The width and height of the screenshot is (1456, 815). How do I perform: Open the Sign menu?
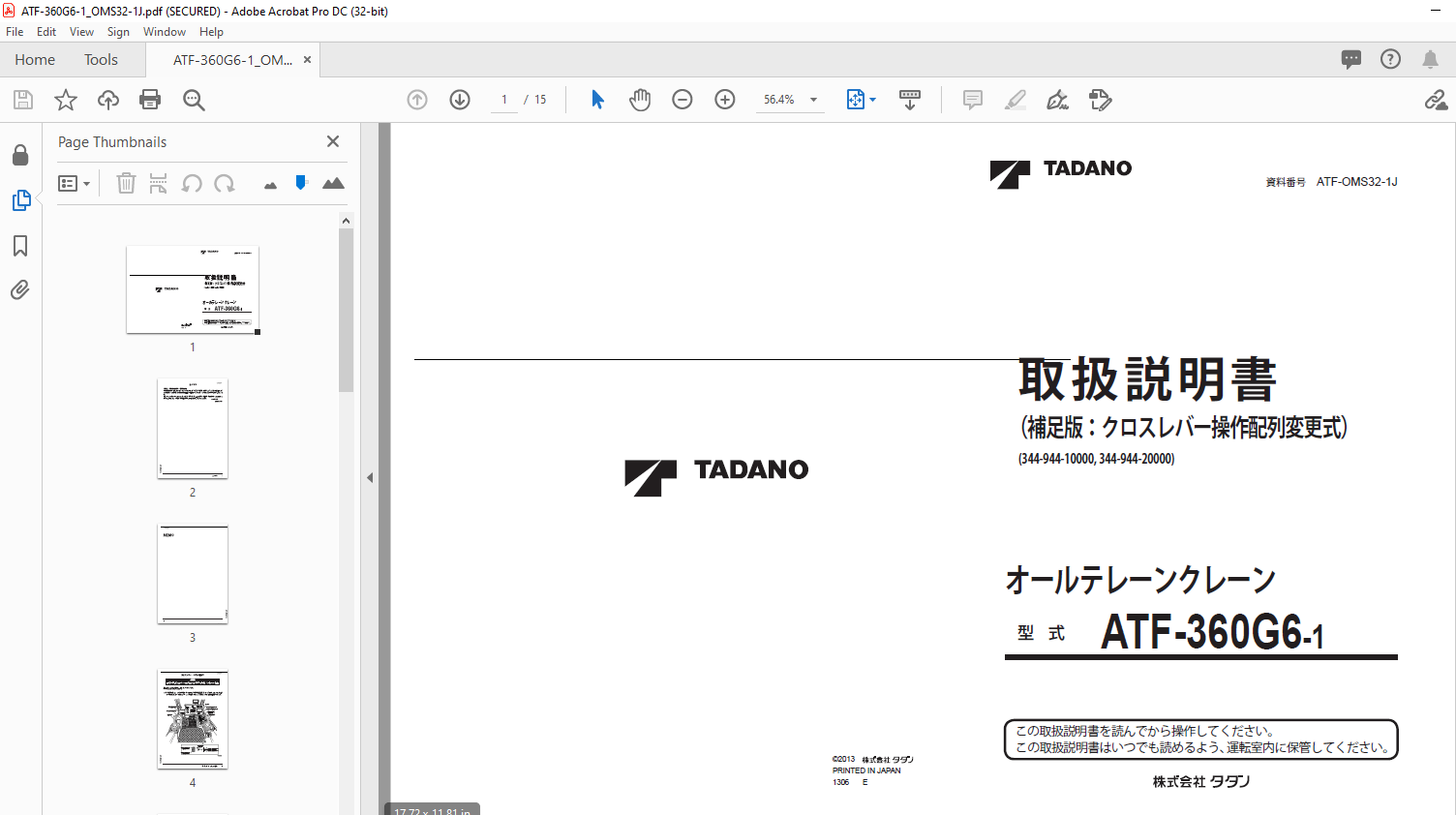pos(118,32)
